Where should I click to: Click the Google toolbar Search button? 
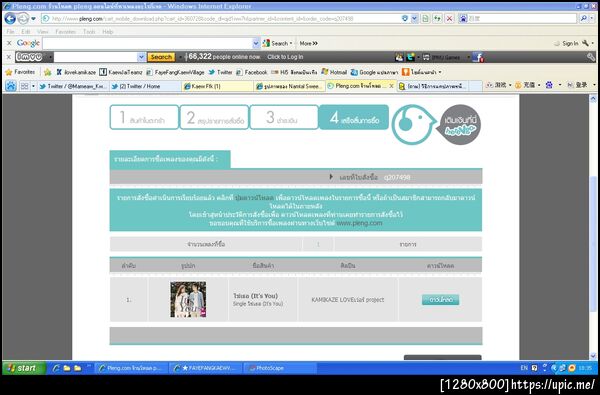[277, 44]
